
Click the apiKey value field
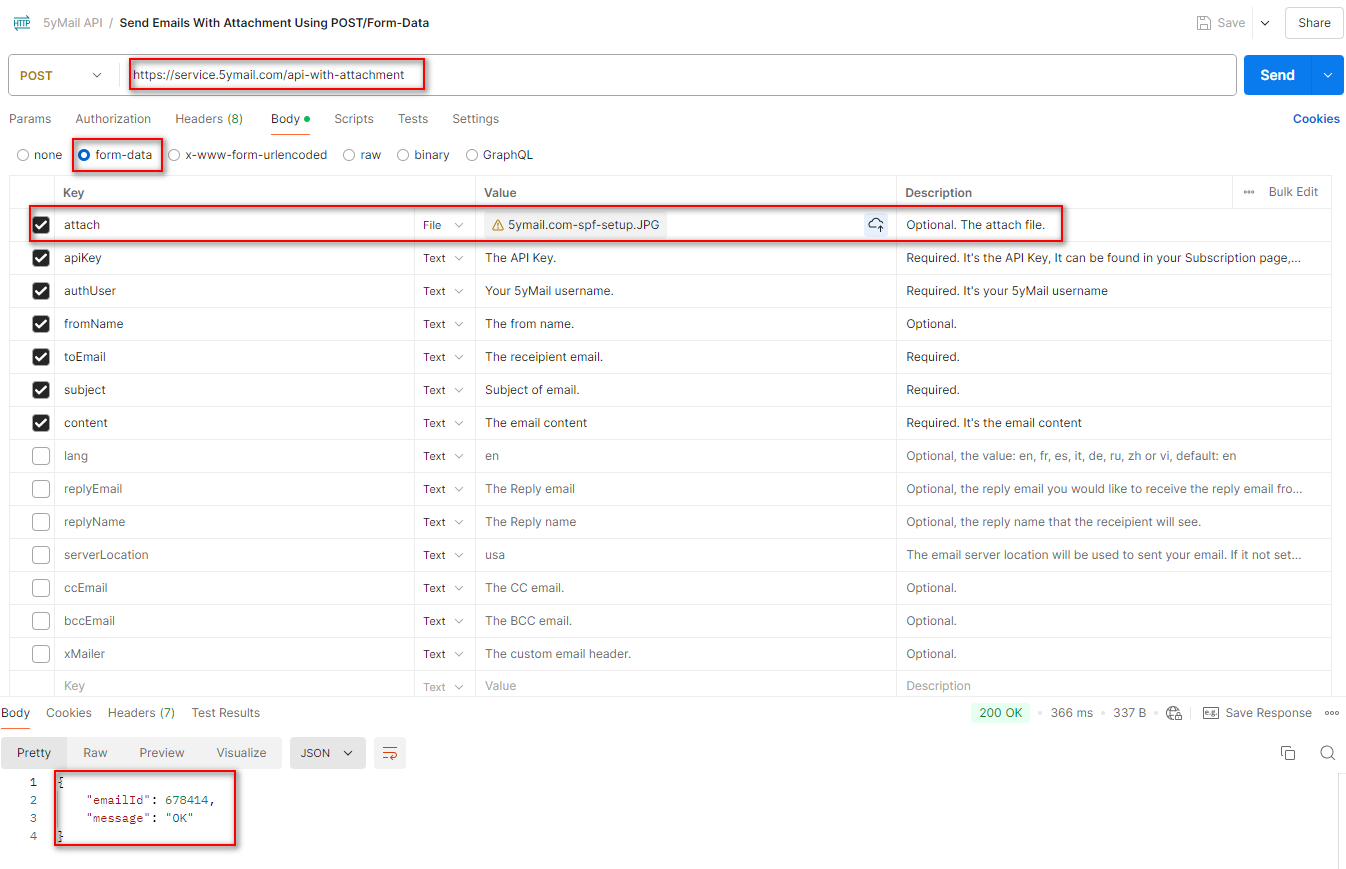(x=686, y=258)
